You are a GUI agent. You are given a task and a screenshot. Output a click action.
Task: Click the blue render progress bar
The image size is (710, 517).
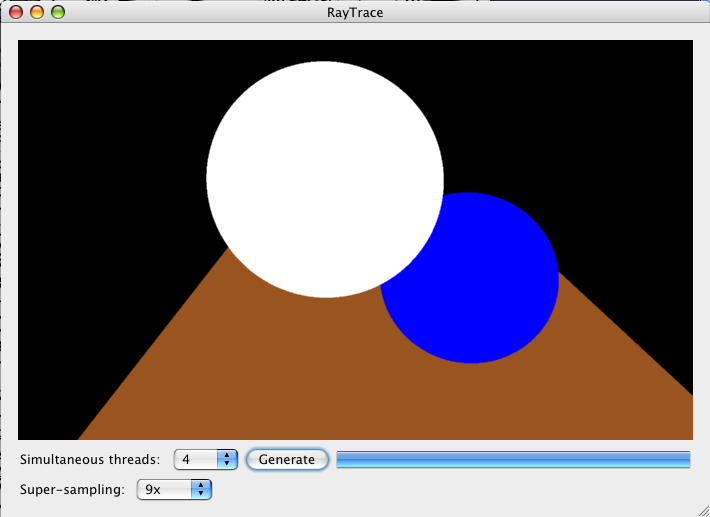coord(513,459)
